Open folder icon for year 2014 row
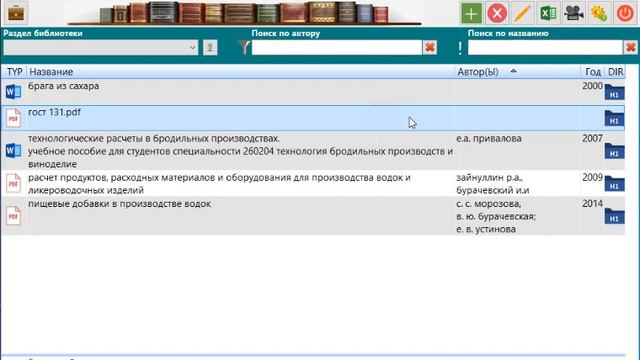 click(614, 216)
